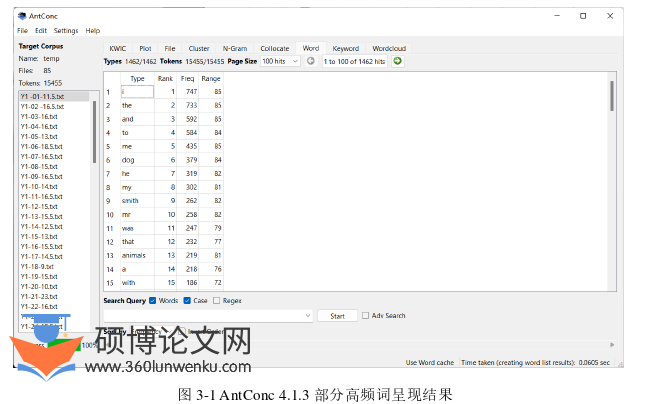The width and height of the screenshot is (648, 404).
Task: Click the word 'animals' in results table
Action: click(133, 255)
